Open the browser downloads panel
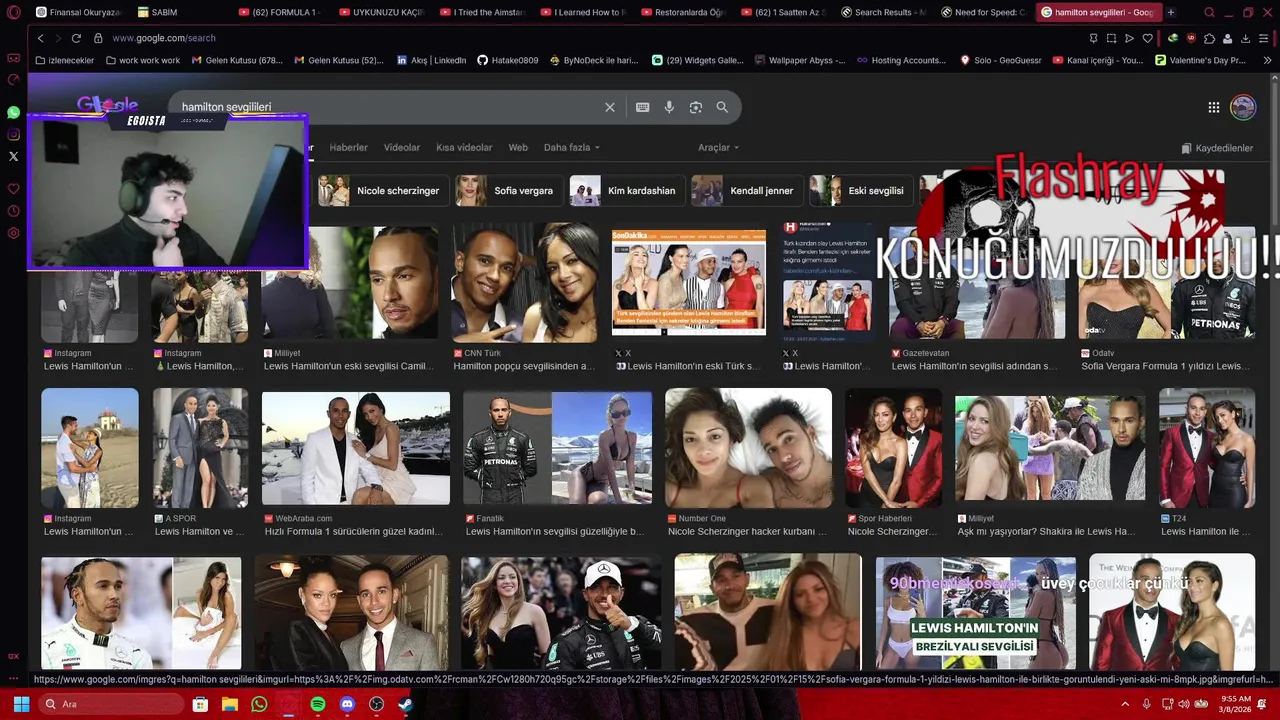This screenshot has height=720, width=1280. [1245, 38]
